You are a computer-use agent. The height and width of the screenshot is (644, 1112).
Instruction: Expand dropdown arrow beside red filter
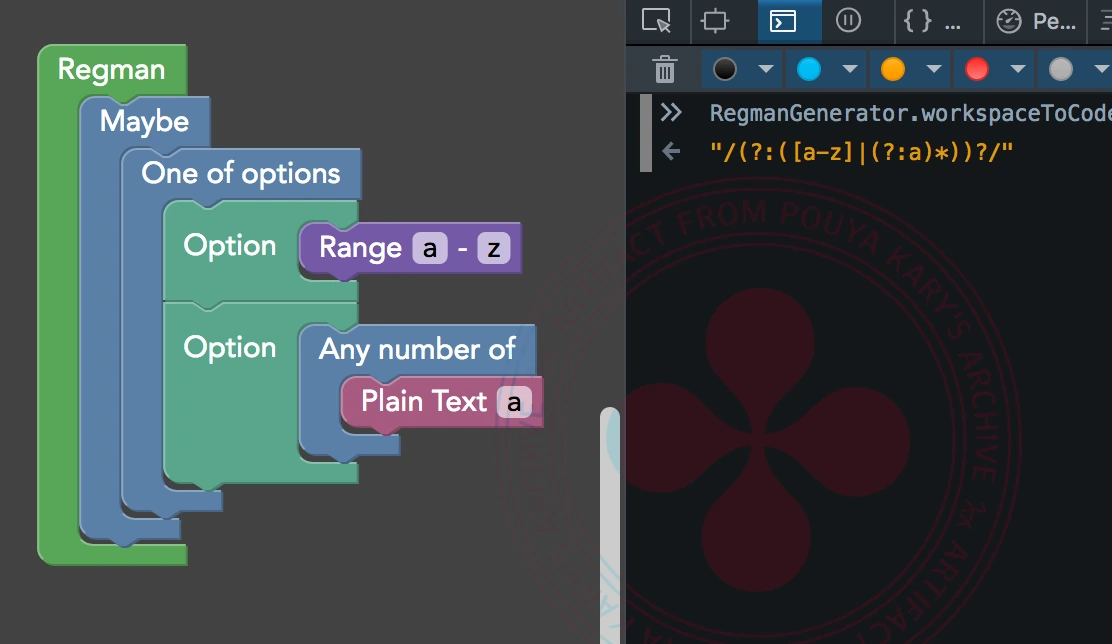(x=1017, y=69)
